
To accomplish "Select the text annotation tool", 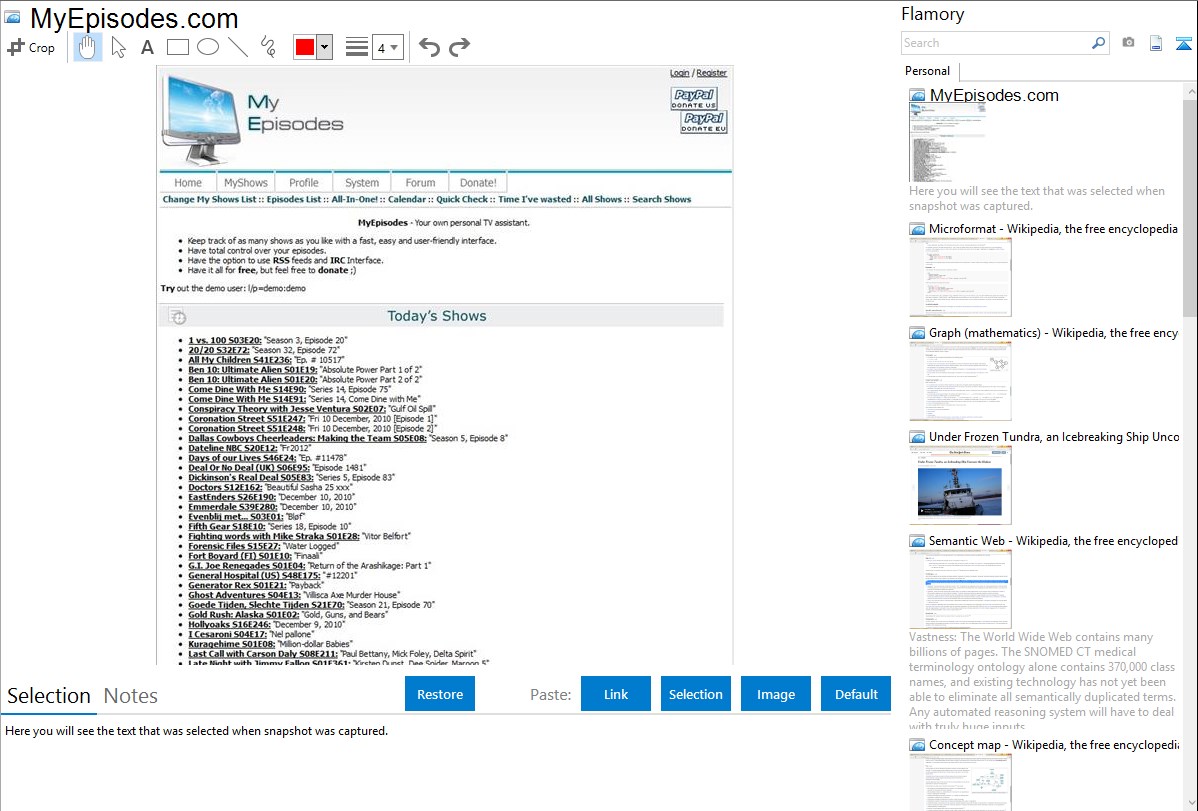I will pyautogui.click(x=147, y=47).
